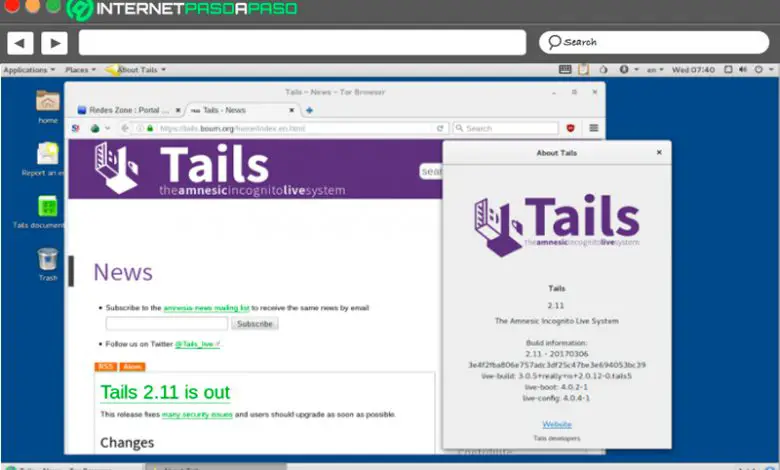Click the email subscription text field
Viewport: 780px width, 470px height.
click(x=167, y=324)
